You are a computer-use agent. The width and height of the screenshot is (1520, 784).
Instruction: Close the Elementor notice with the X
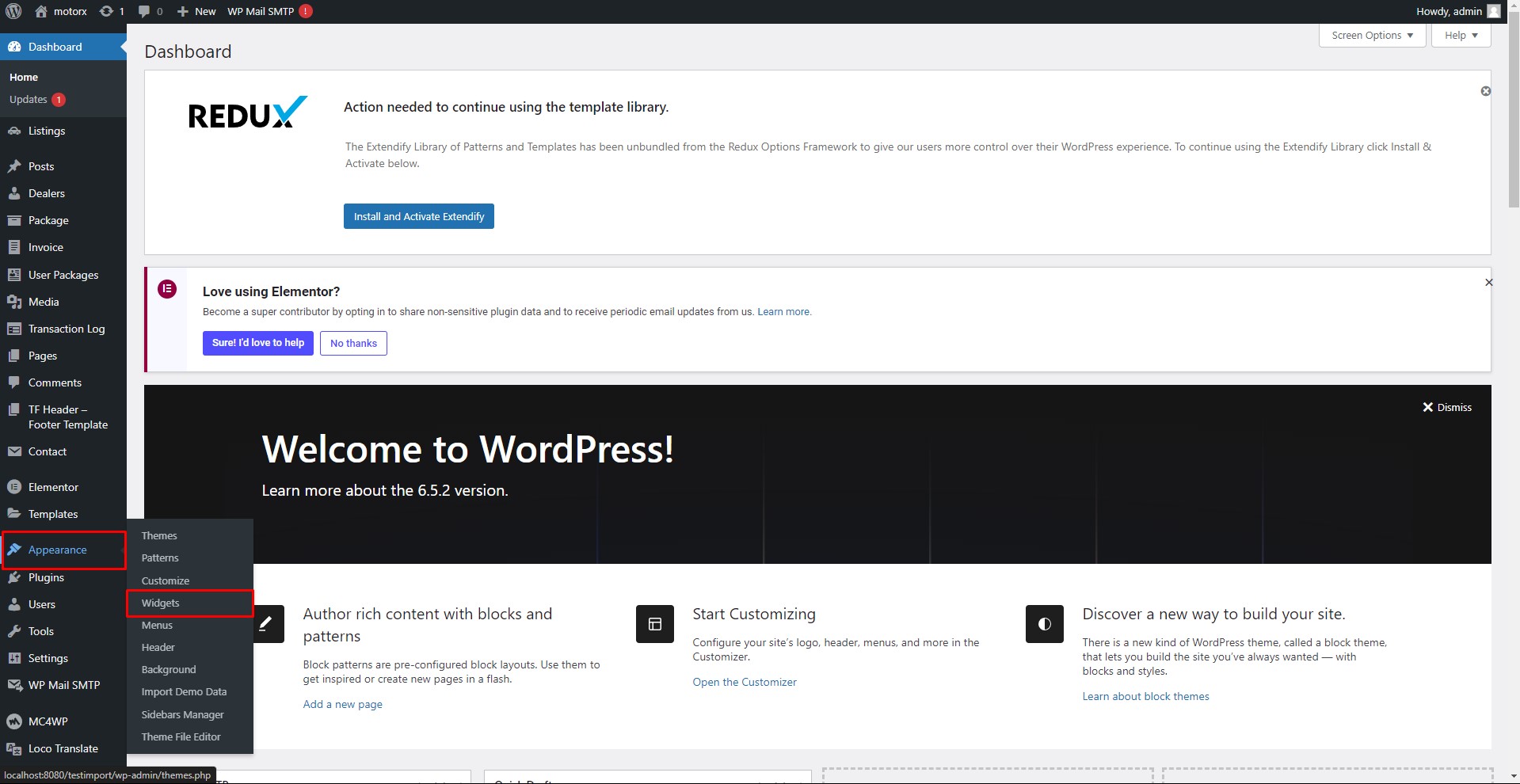pos(1488,282)
